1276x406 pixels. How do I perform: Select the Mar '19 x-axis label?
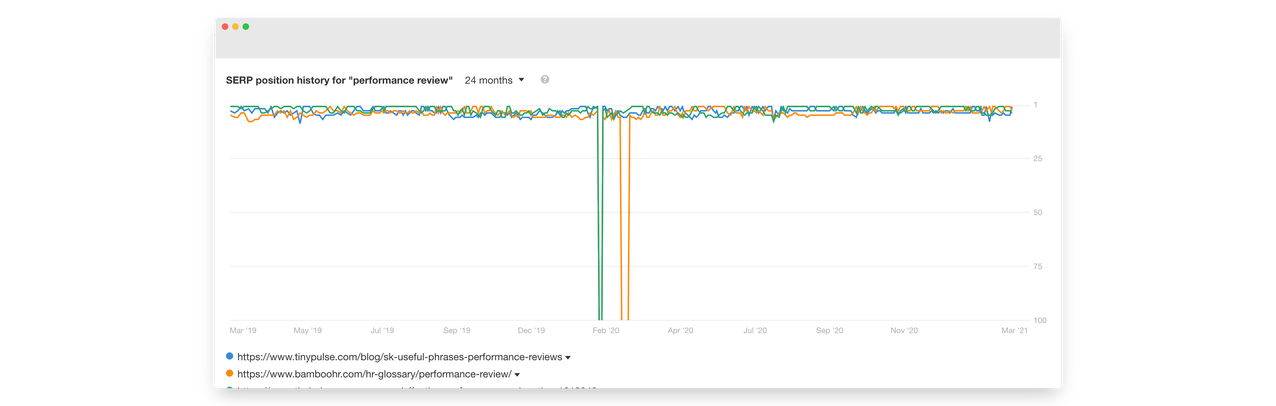pos(243,330)
